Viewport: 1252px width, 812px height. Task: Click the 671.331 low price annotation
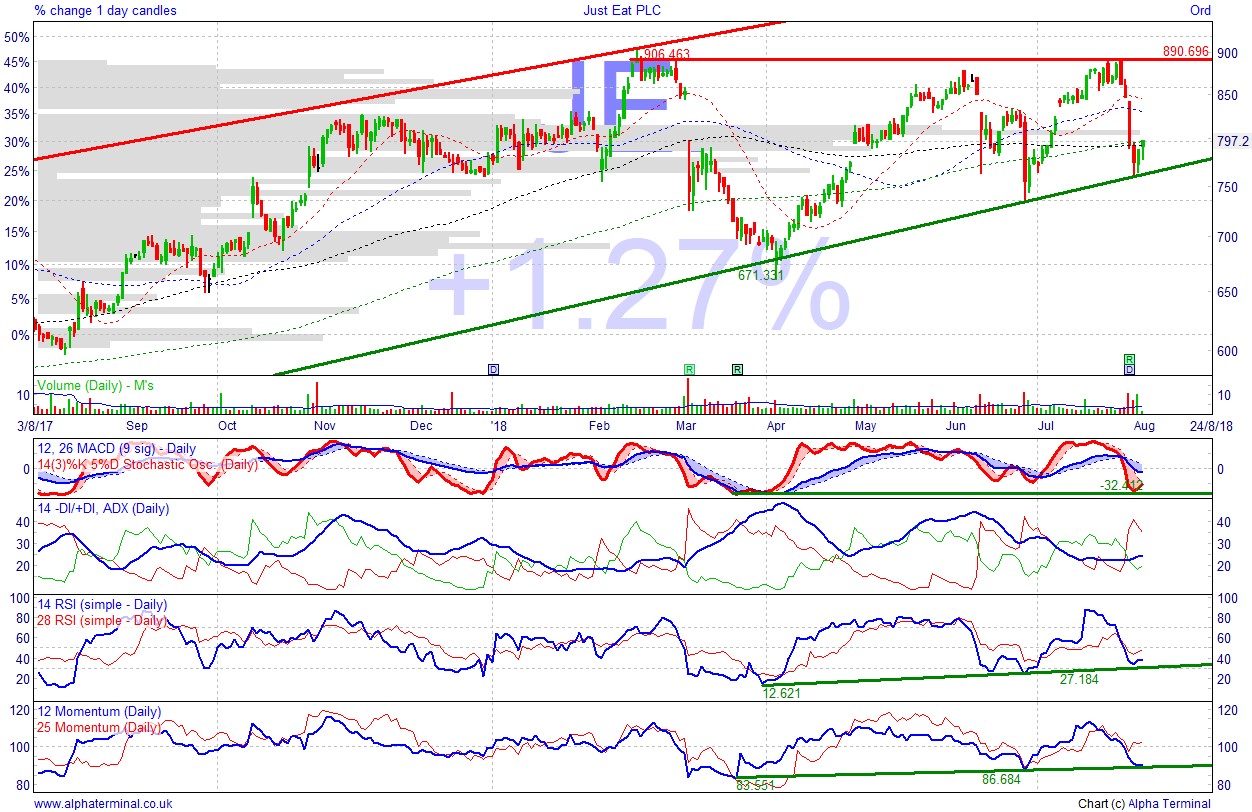click(x=760, y=274)
